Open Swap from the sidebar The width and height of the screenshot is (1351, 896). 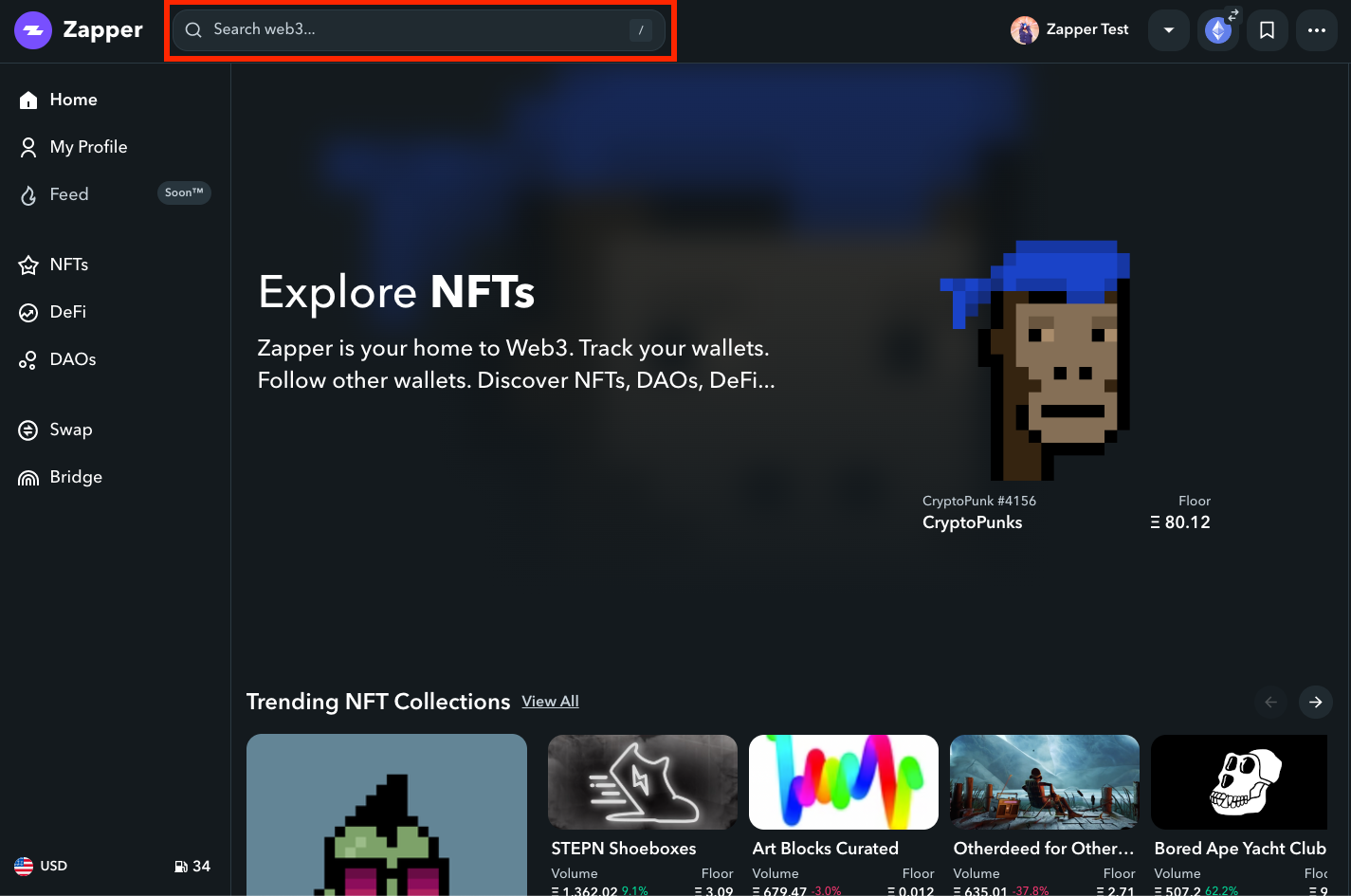(56, 430)
